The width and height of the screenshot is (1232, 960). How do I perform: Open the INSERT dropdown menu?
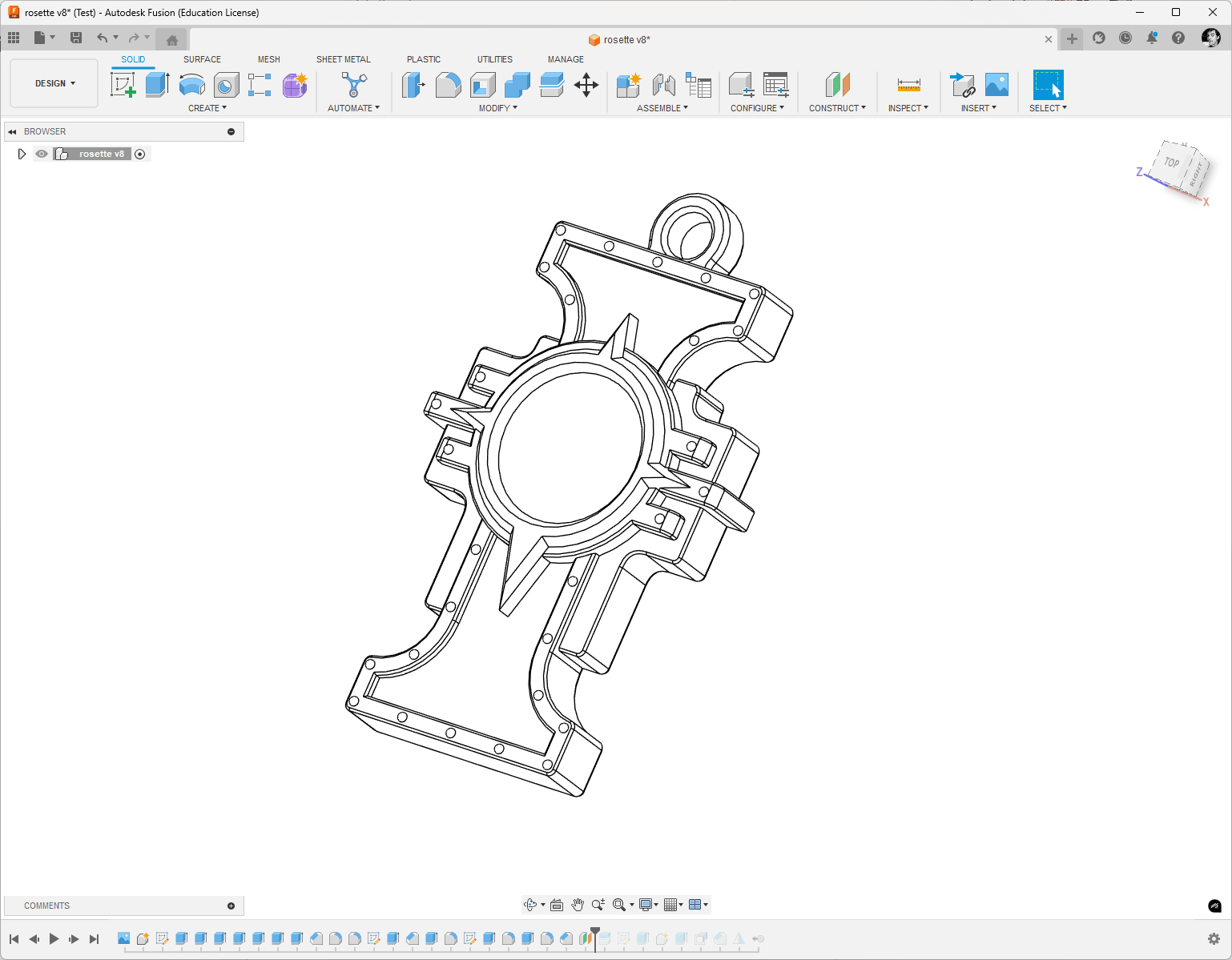click(x=979, y=108)
